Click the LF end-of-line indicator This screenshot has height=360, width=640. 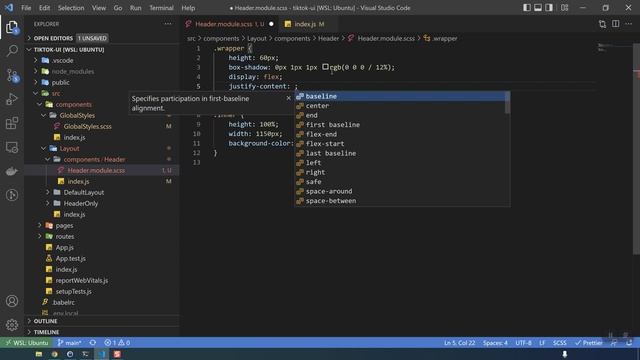pos(542,343)
